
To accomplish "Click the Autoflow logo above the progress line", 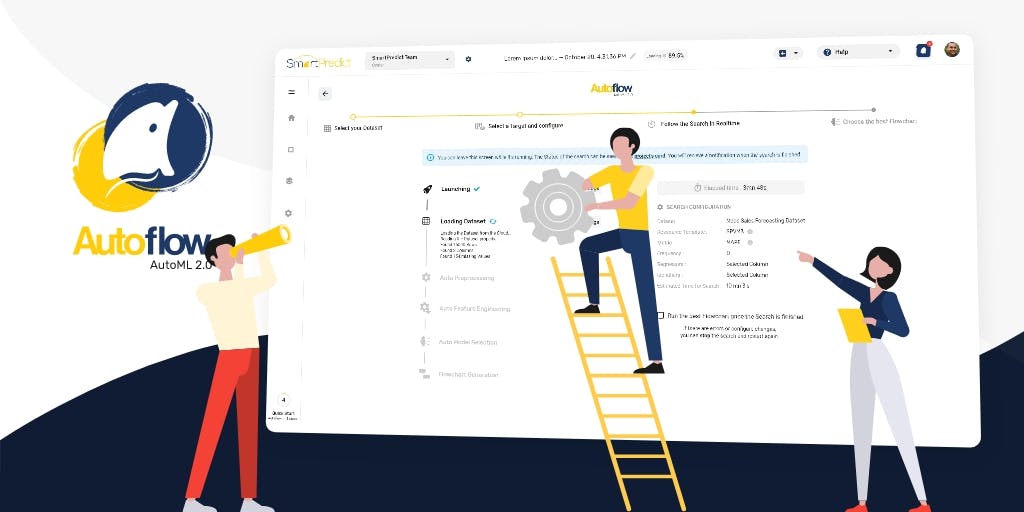I will (611, 89).
